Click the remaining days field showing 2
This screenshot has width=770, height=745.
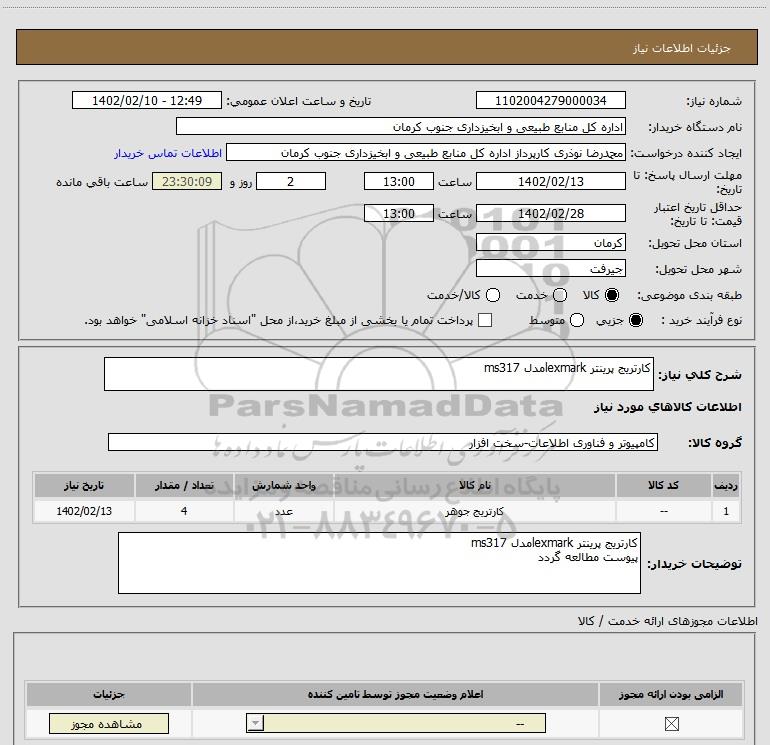[x=291, y=182]
